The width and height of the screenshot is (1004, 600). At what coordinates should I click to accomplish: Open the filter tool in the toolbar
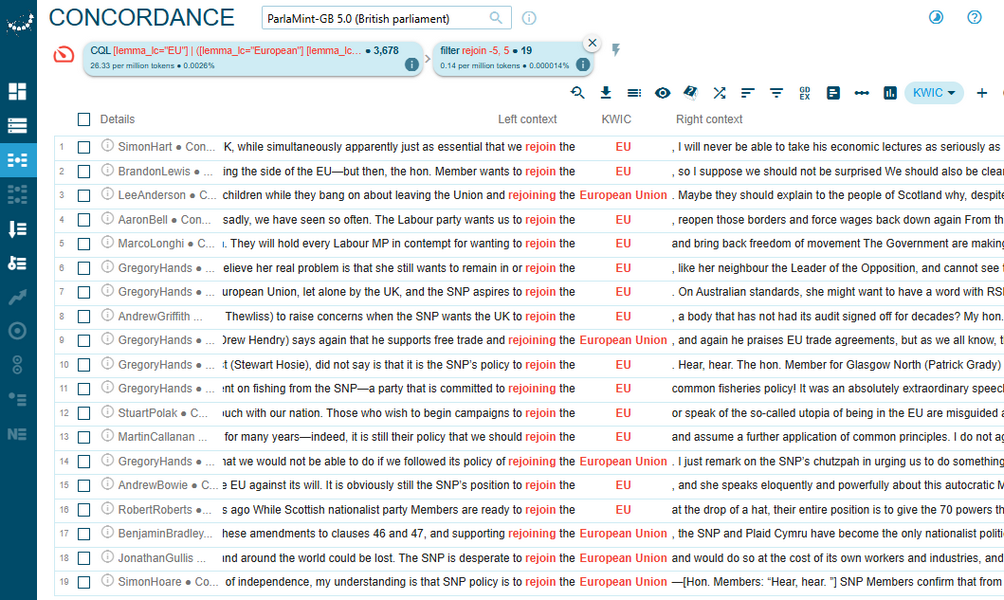(x=775, y=92)
